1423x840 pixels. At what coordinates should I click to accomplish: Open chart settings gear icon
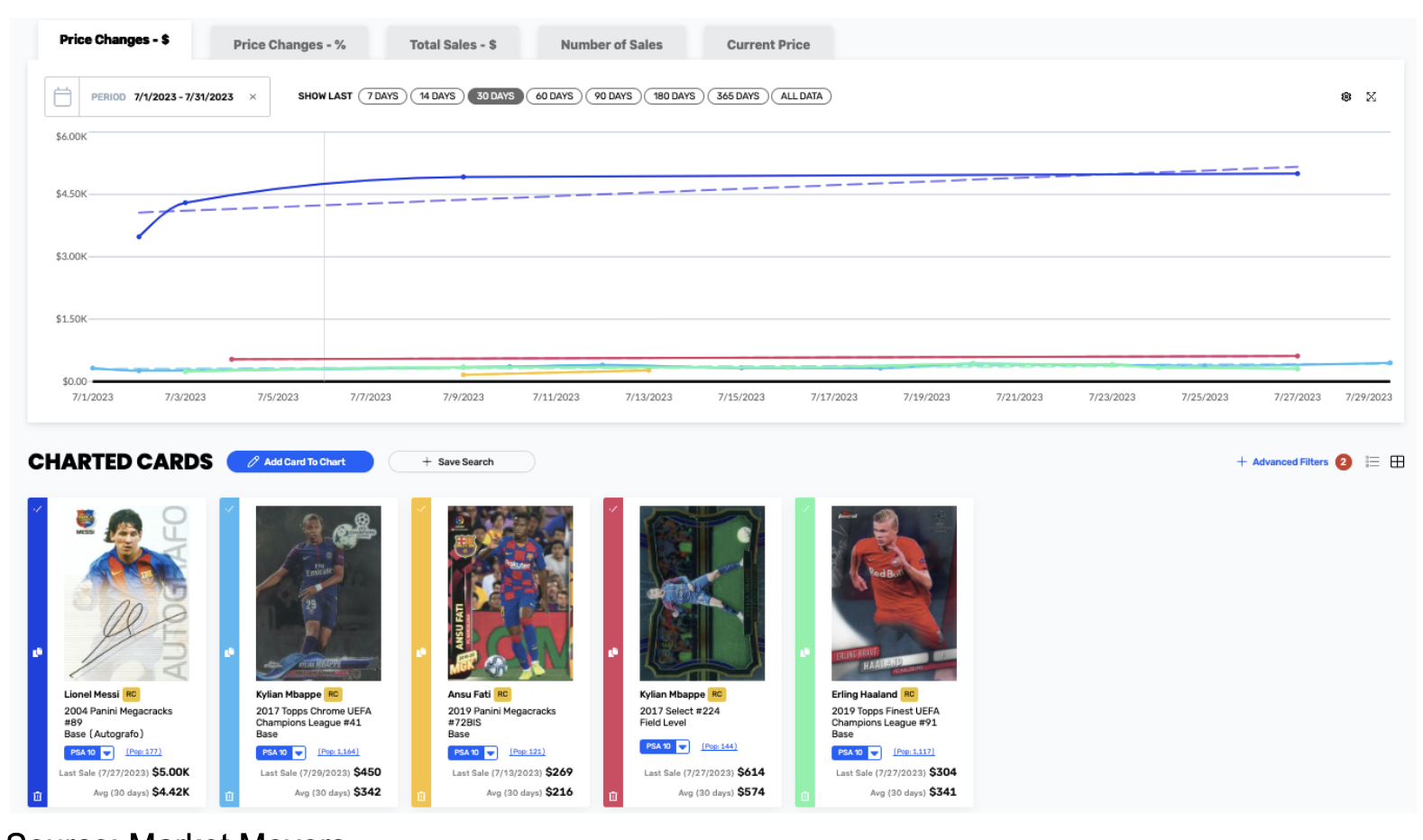pos(1346,96)
